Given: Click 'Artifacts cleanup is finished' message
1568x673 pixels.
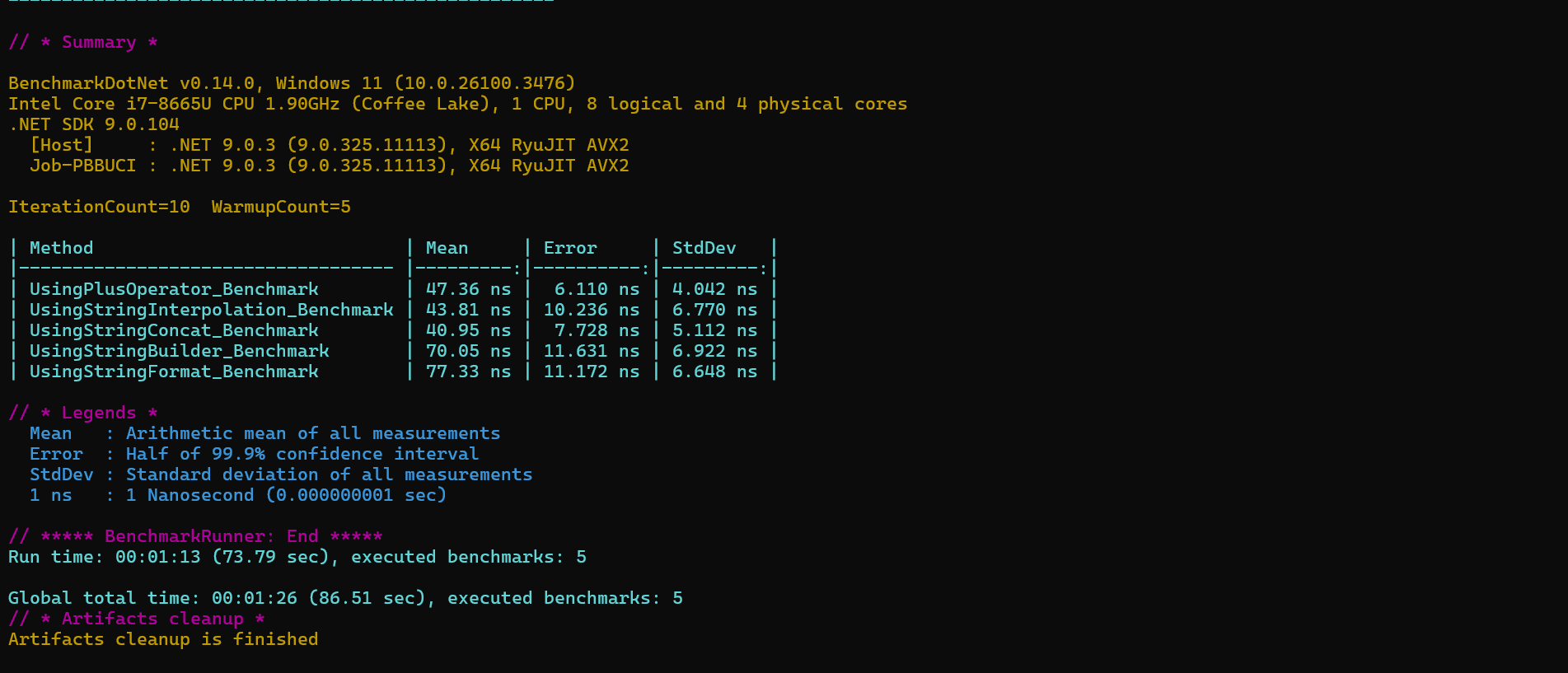Looking at the screenshot, I should click(x=163, y=639).
